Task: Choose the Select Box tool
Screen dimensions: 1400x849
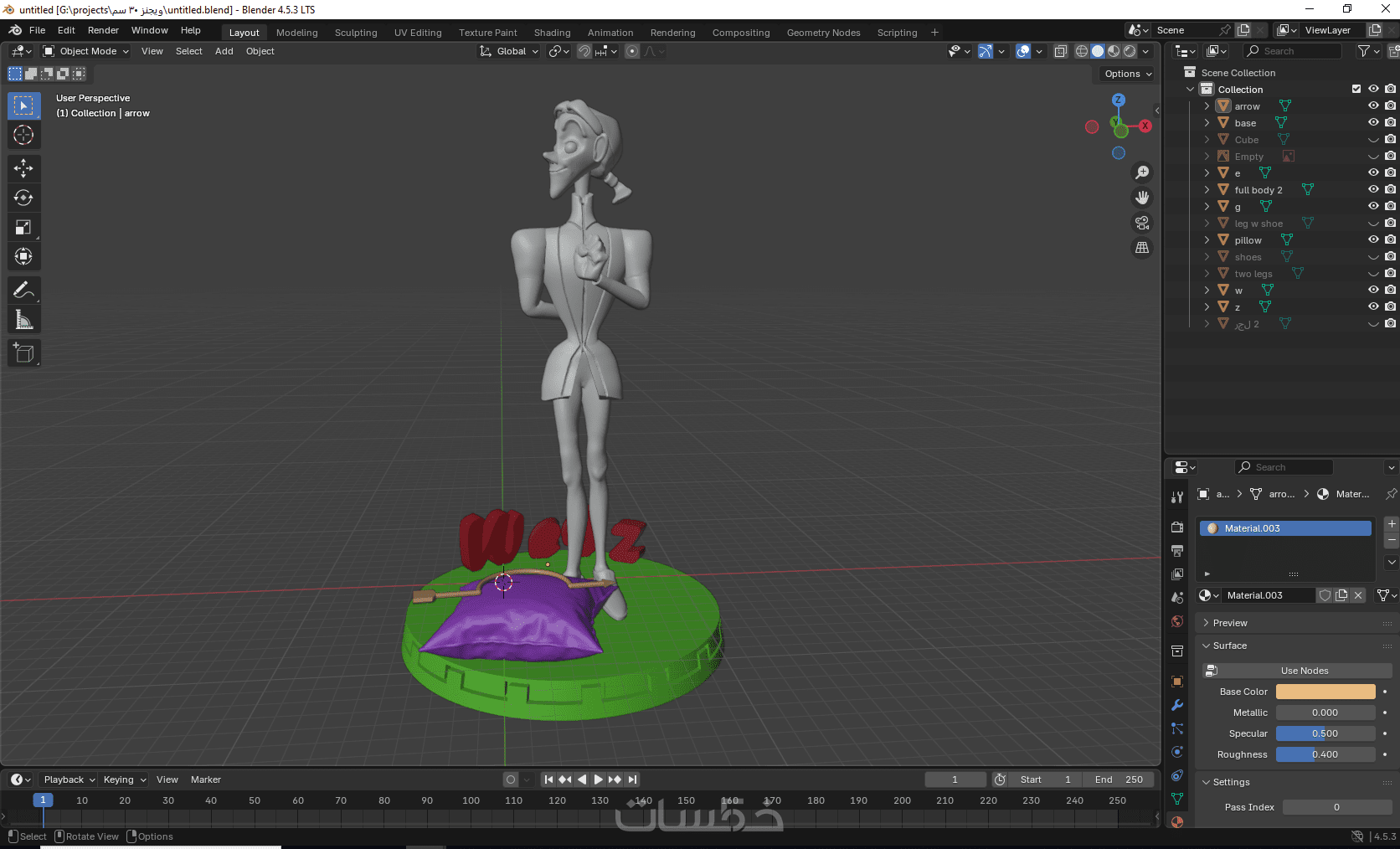Action: click(x=23, y=105)
